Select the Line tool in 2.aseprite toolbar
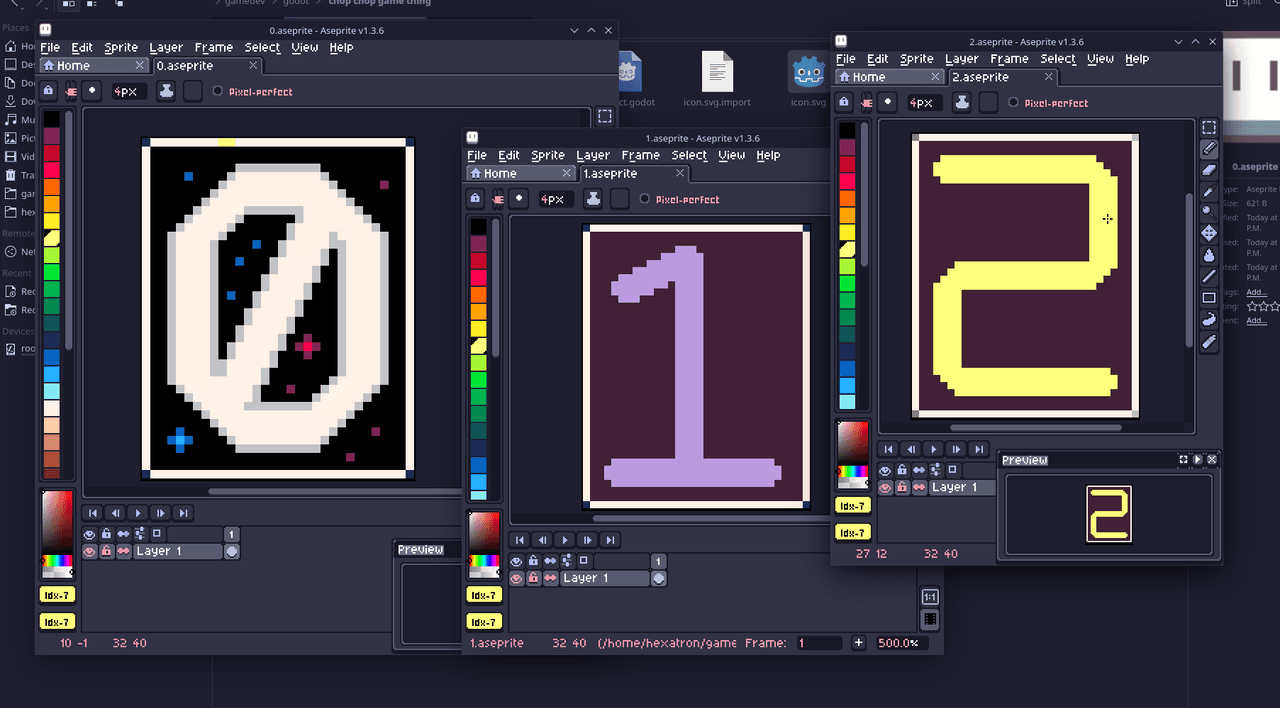 (x=1209, y=276)
